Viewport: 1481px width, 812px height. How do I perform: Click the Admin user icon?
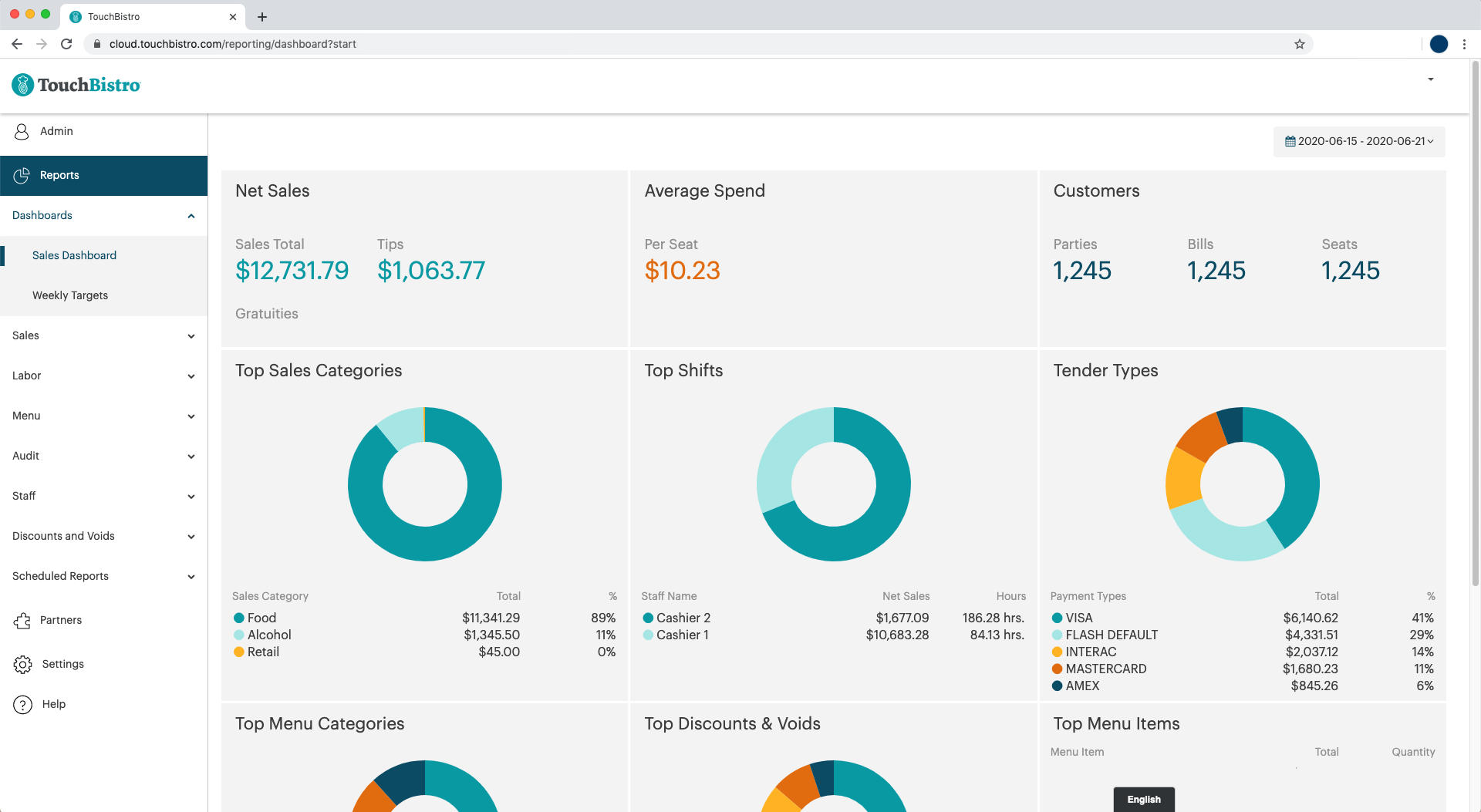coord(22,132)
